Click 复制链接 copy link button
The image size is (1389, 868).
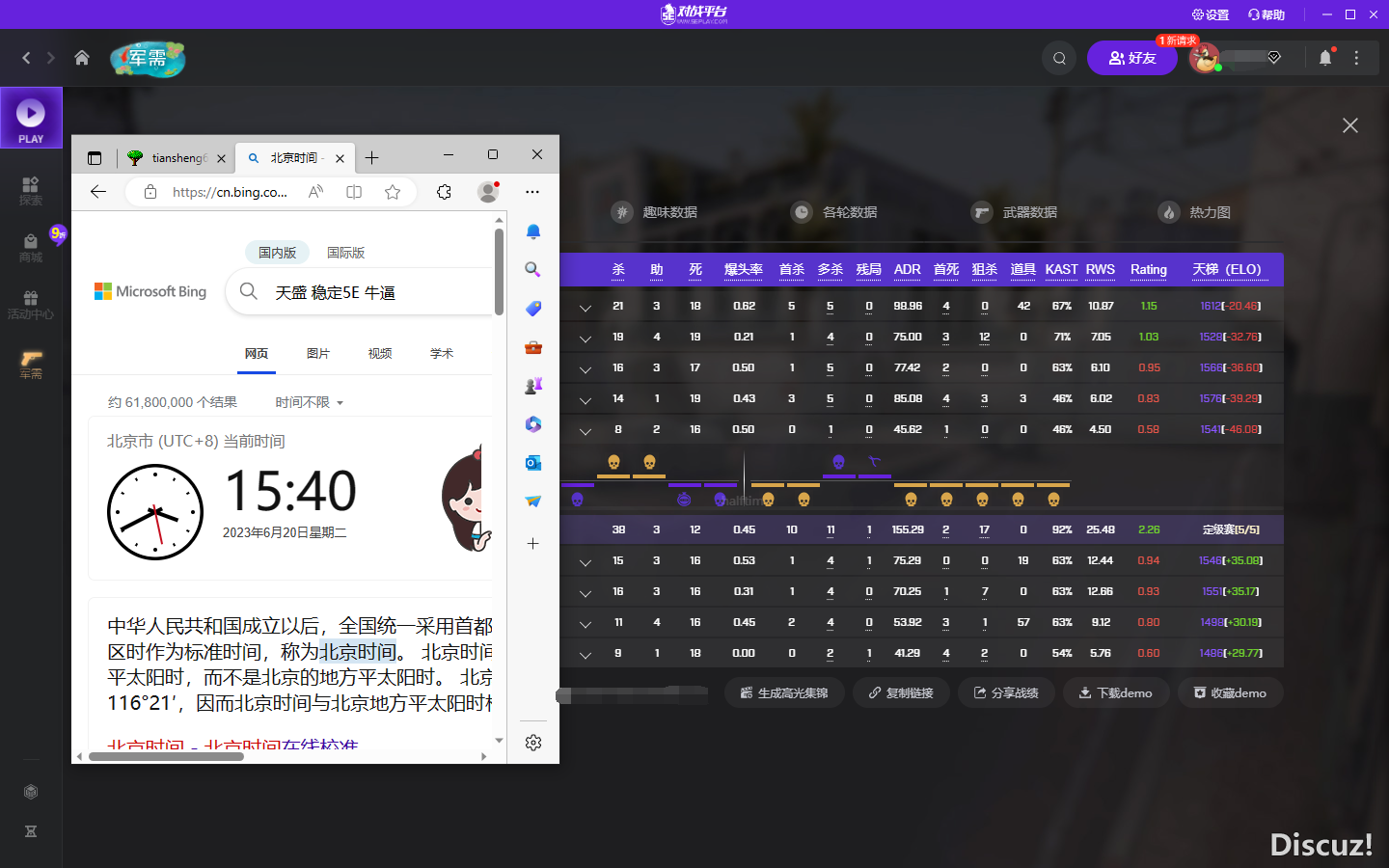[901, 692]
